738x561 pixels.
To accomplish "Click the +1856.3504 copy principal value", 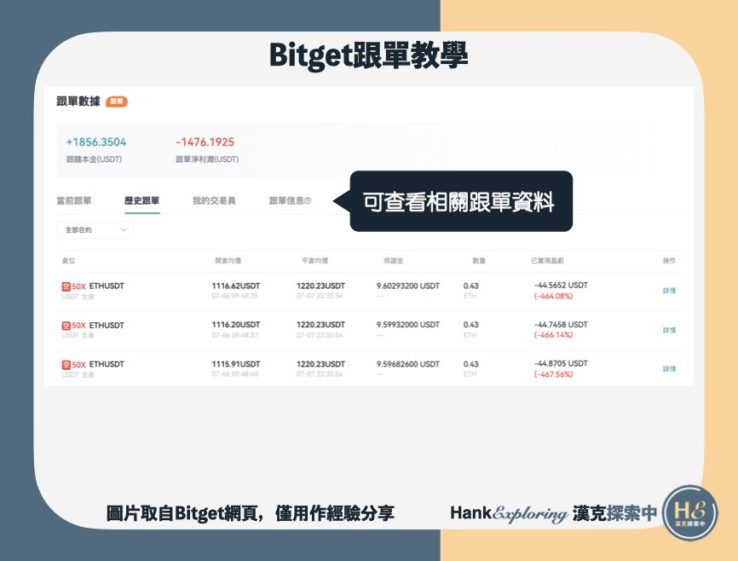I will coord(96,142).
